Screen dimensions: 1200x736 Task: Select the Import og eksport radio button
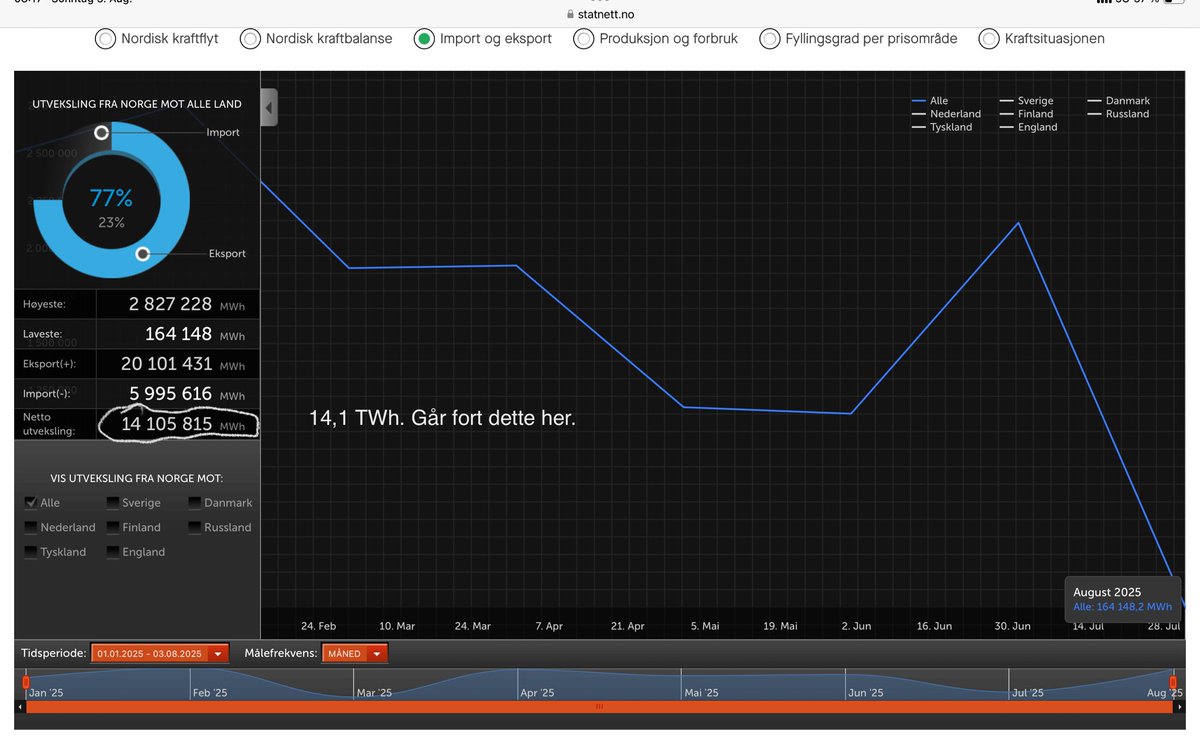[x=424, y=39]
